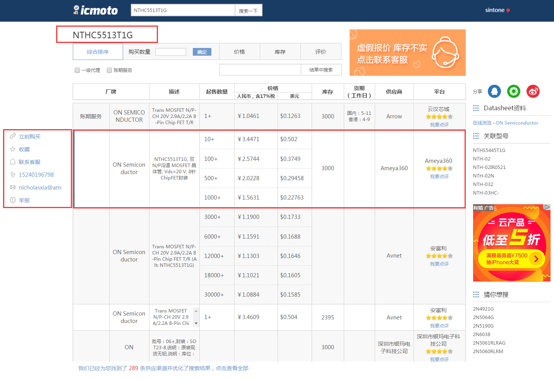Click the up arrow in the description scroll box
Screen dimensions: 554x380
point(196,311)
